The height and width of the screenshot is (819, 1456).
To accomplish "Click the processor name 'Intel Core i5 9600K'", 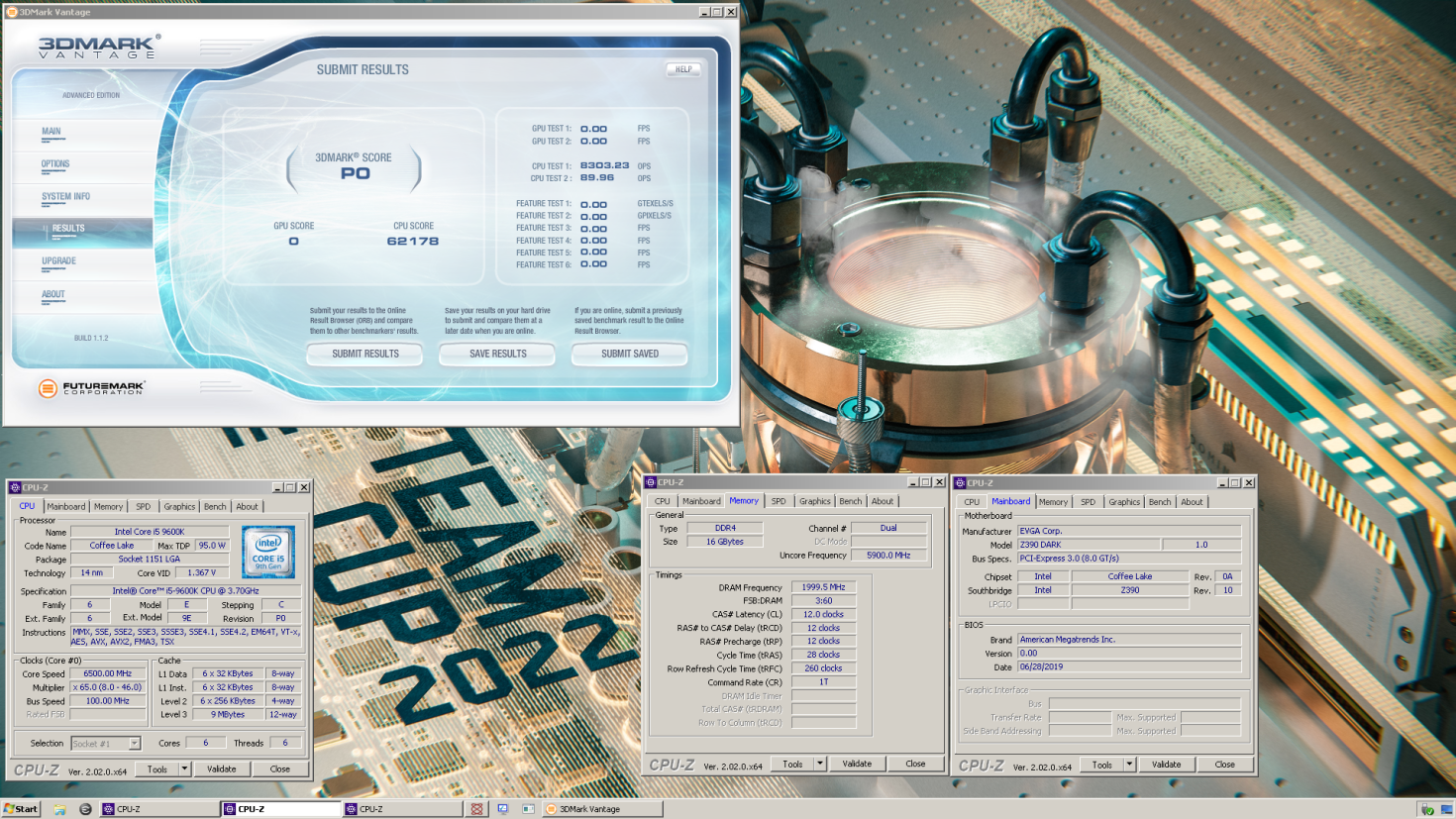I will [150, 532].
